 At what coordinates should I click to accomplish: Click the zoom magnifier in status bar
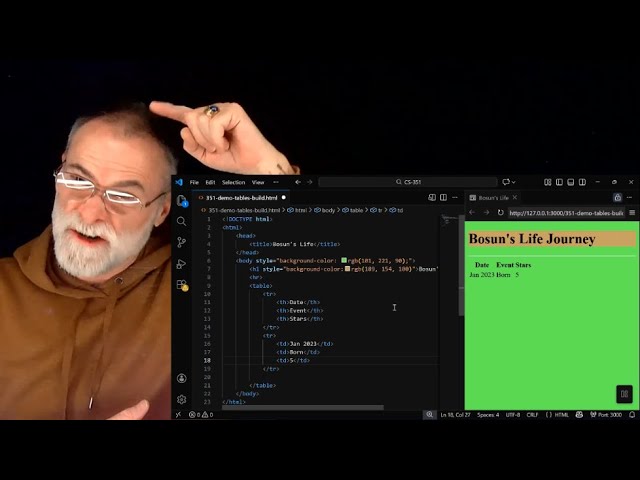click(429, 415)
